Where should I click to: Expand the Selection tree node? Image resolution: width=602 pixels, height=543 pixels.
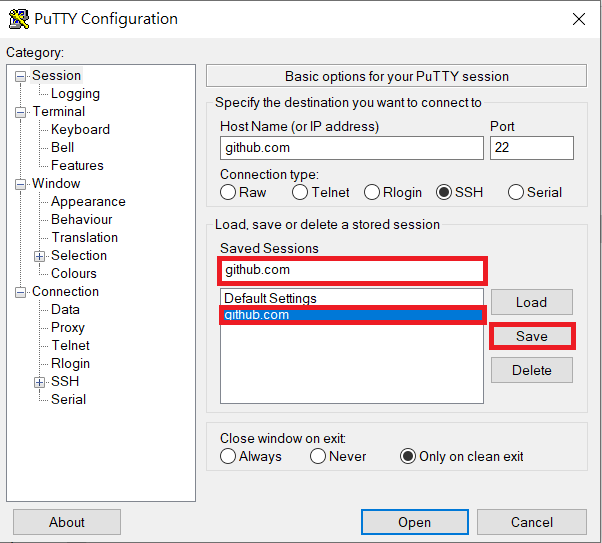coord(39,256)
